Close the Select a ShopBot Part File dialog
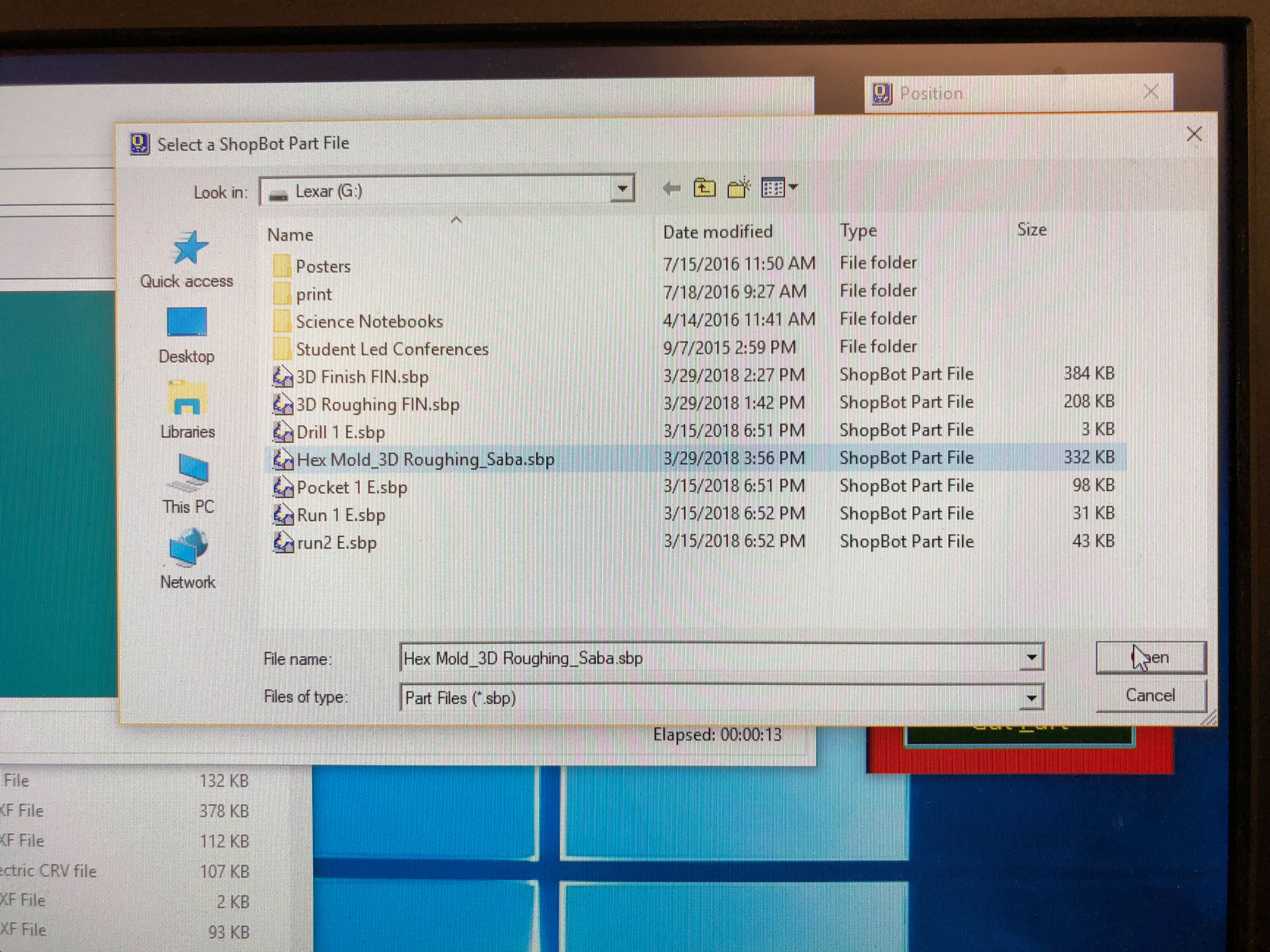Image resolution: width=1270 pixels, height=952 pixels. (1194, 134)
